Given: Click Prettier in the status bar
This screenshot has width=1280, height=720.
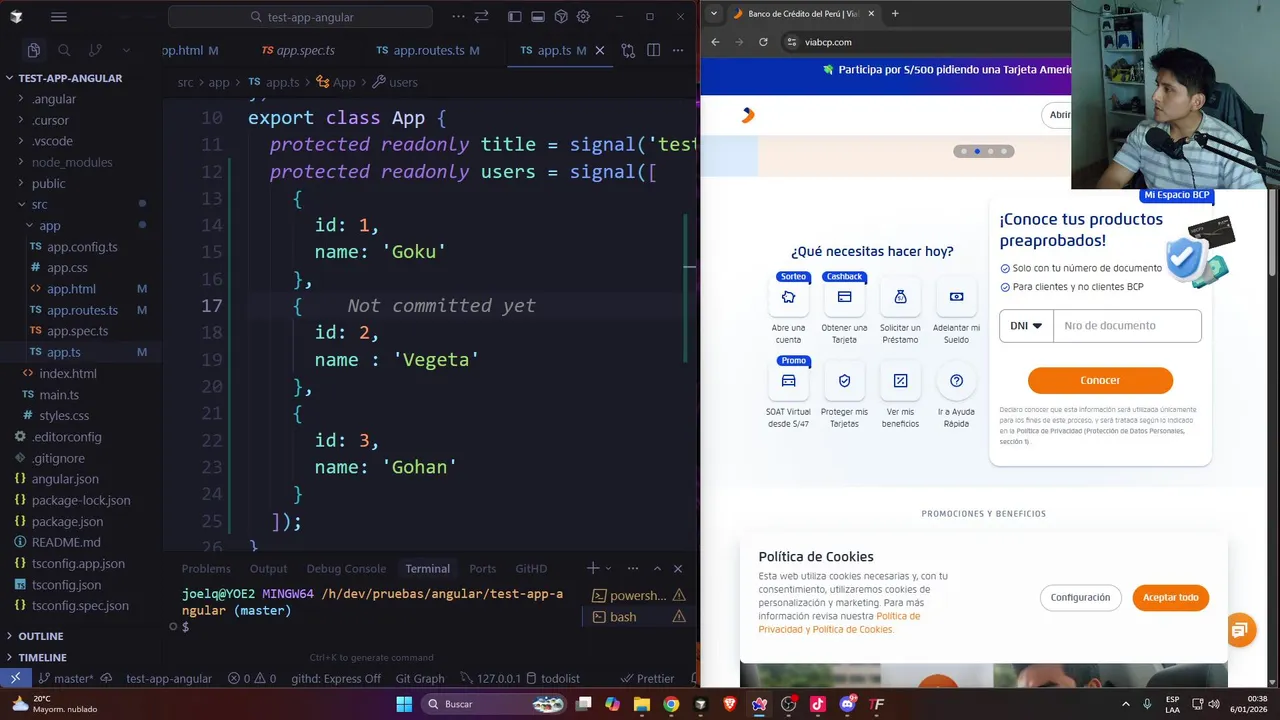Looking at the screenshot, I should click(x=647, y=678).
